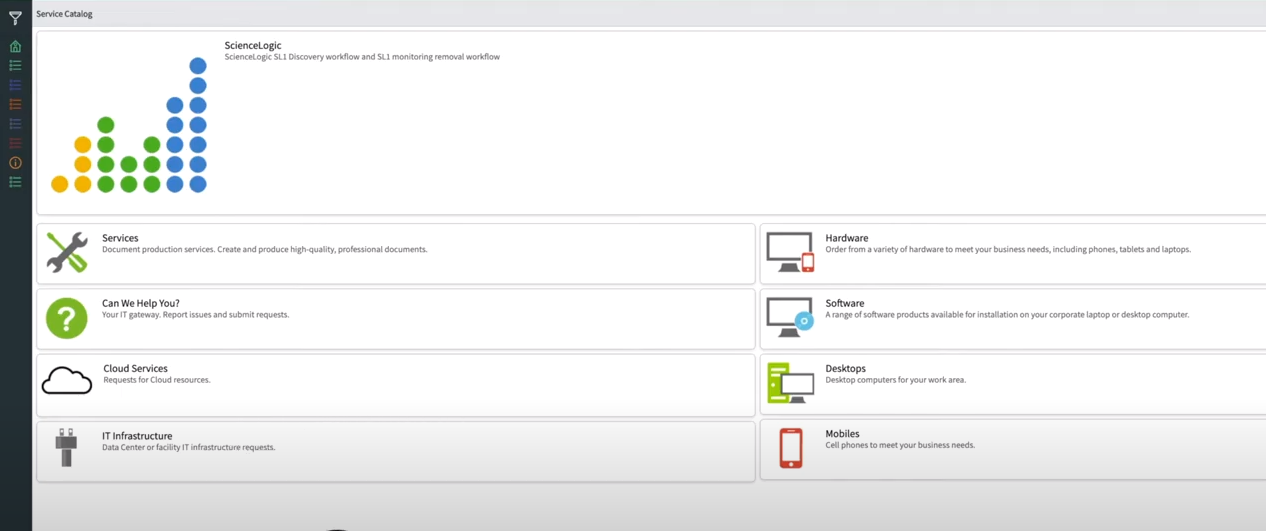Open the IT Infrastructure category
1266x531 pixels.
coord(137,436)
